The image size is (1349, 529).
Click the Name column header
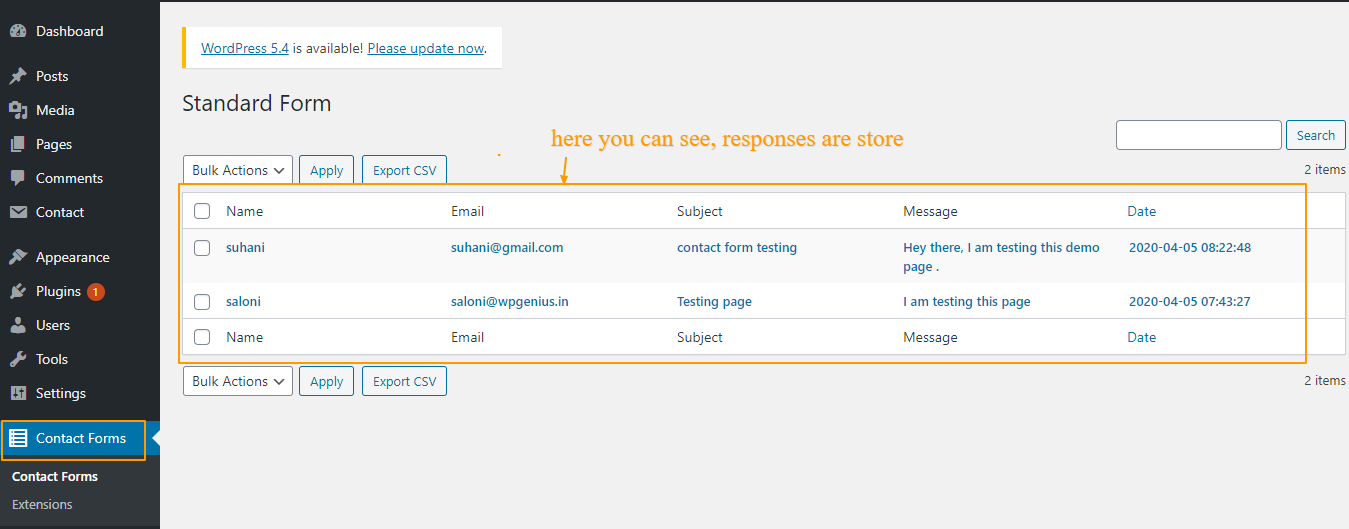[x=244, y=211]
